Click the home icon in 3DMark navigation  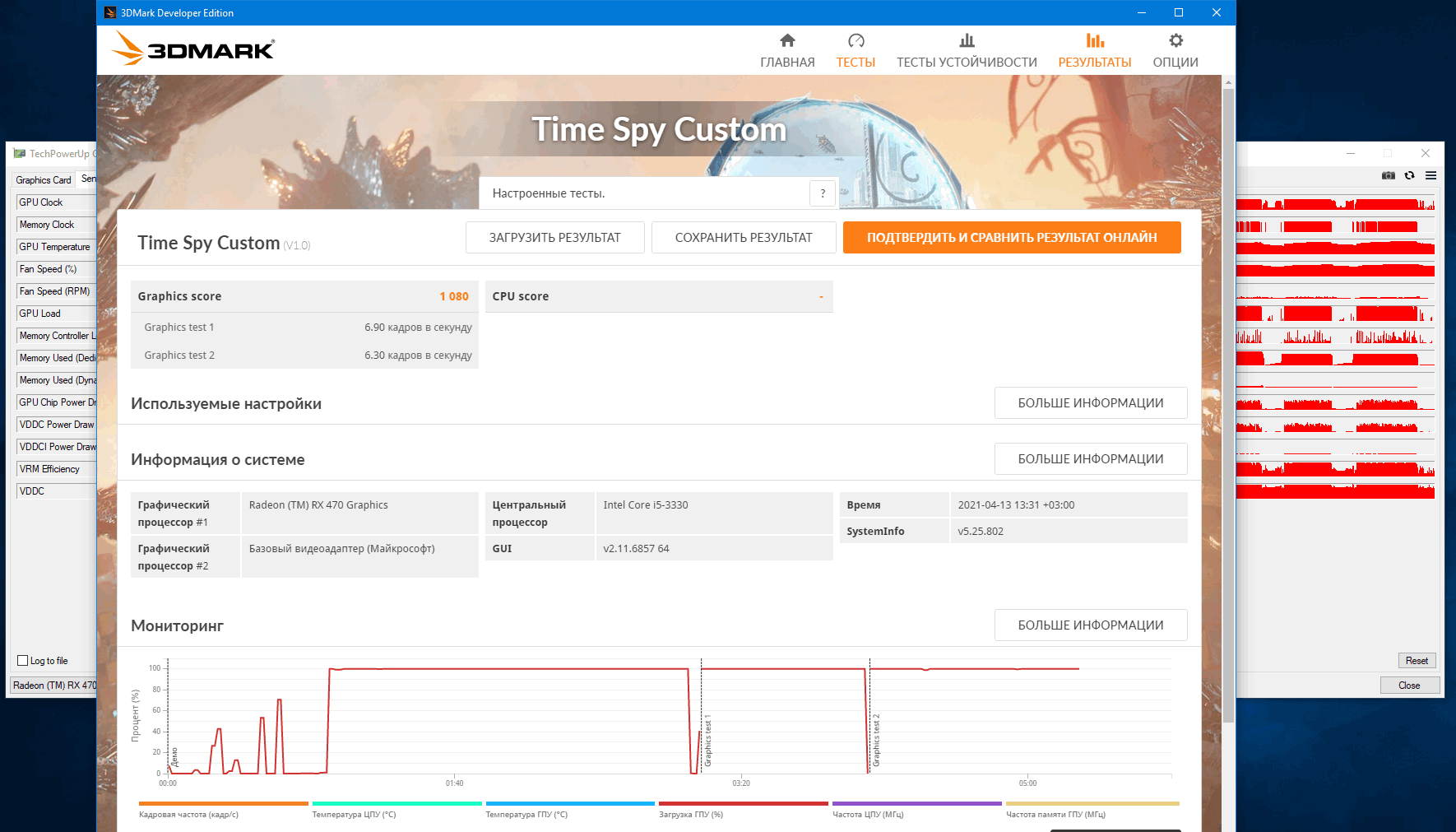[x=787, y=40]
